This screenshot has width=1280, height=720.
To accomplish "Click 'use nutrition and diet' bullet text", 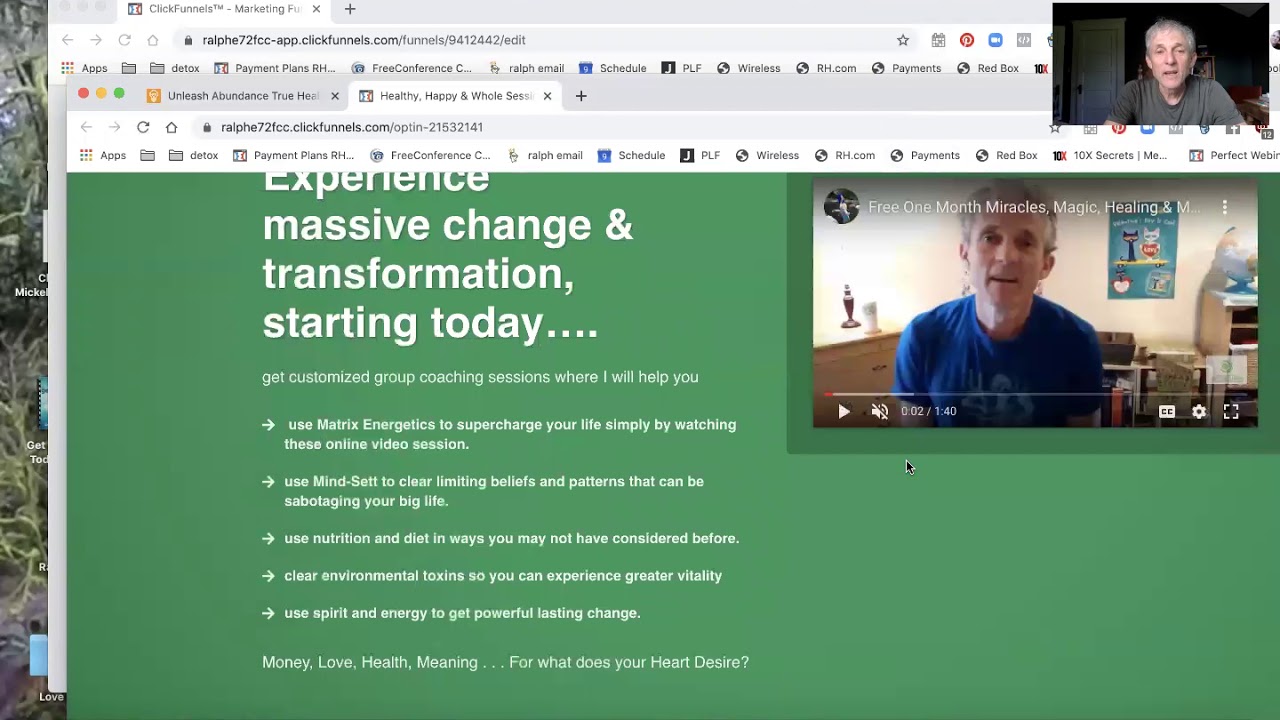I will [x=512, y=538].
